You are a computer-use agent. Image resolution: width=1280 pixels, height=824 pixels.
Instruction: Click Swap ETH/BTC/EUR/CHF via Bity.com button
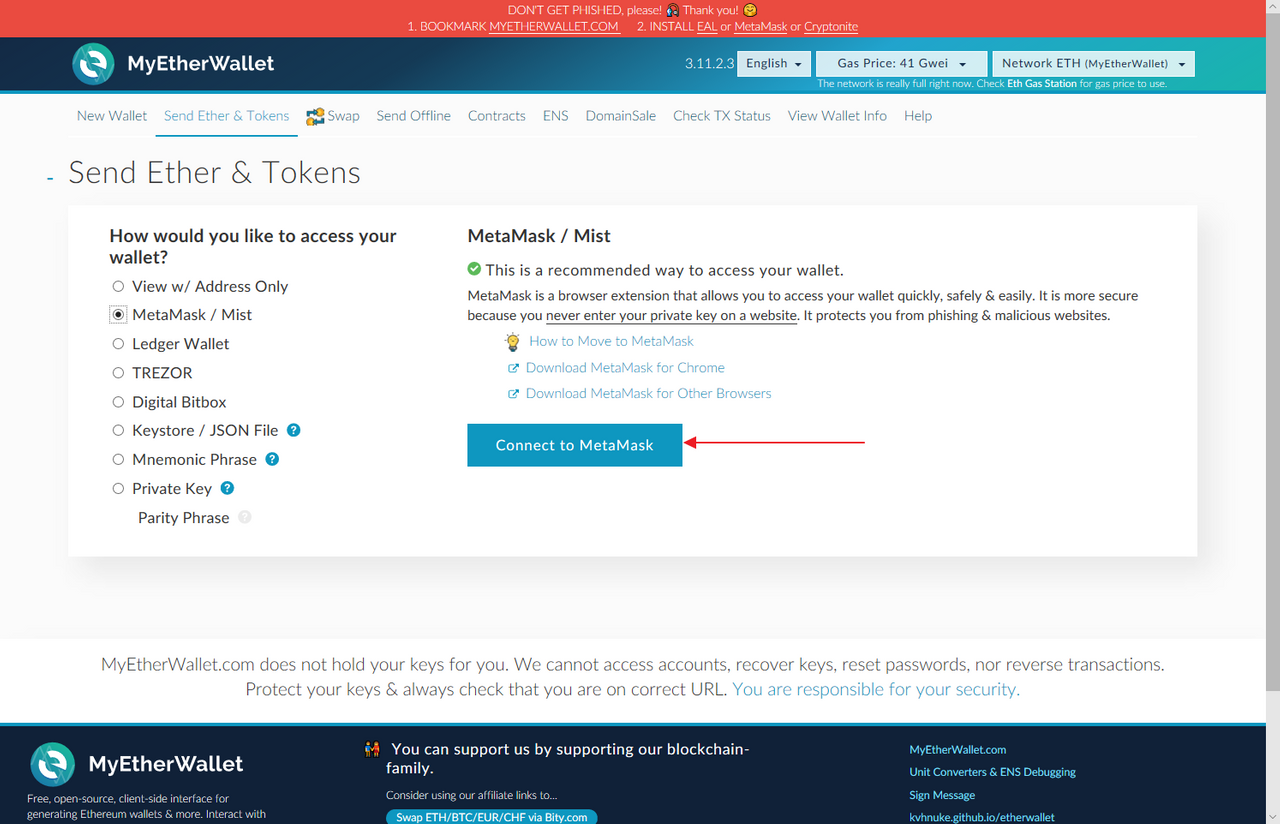tap(492, 817)
